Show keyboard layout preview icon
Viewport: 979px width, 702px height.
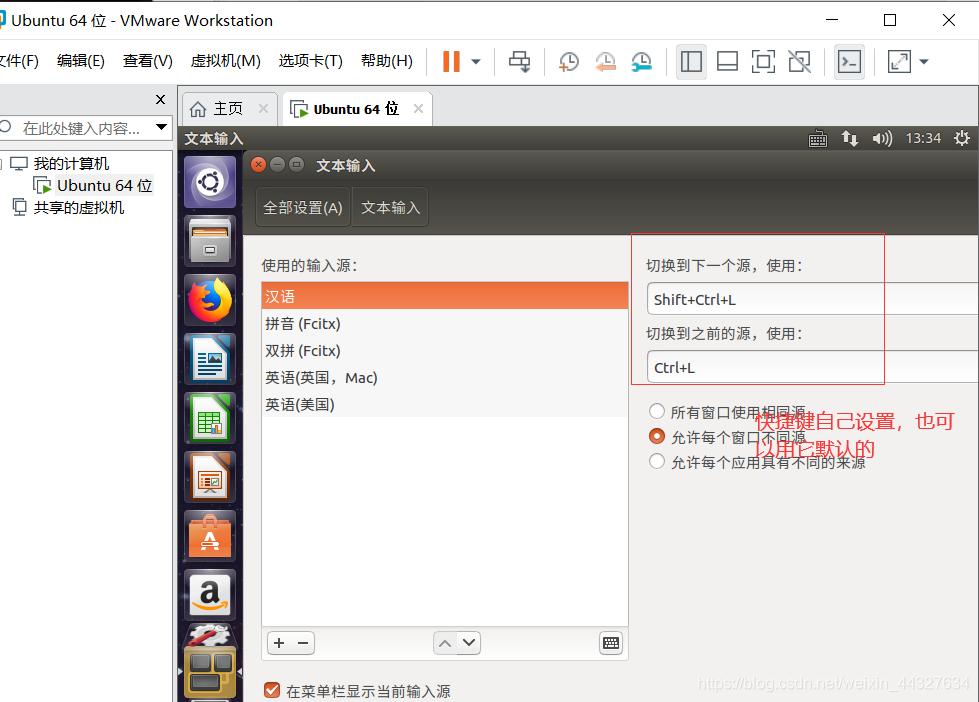click(x=611, y=643)
